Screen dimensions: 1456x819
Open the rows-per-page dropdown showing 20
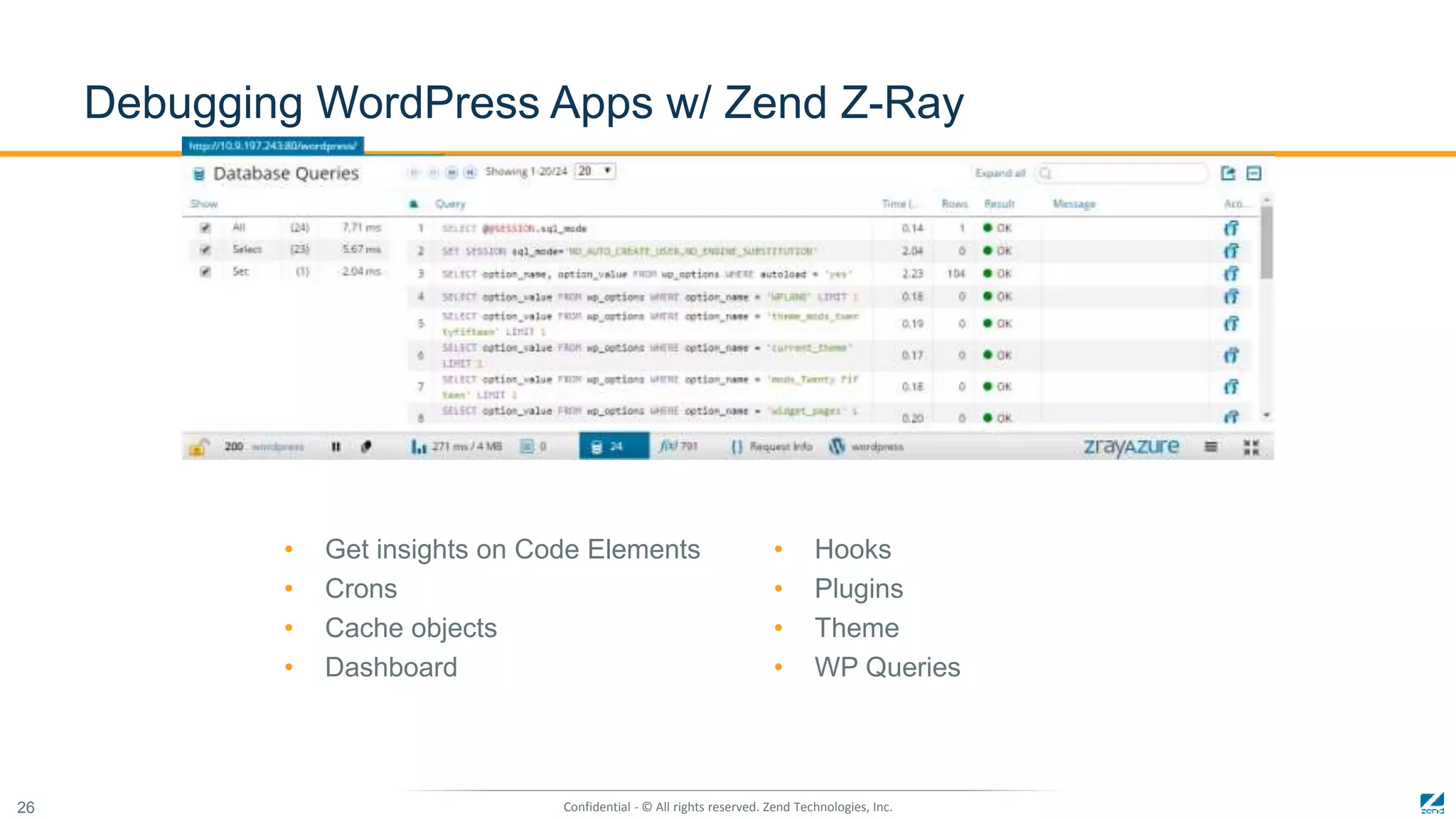[594, 171]
